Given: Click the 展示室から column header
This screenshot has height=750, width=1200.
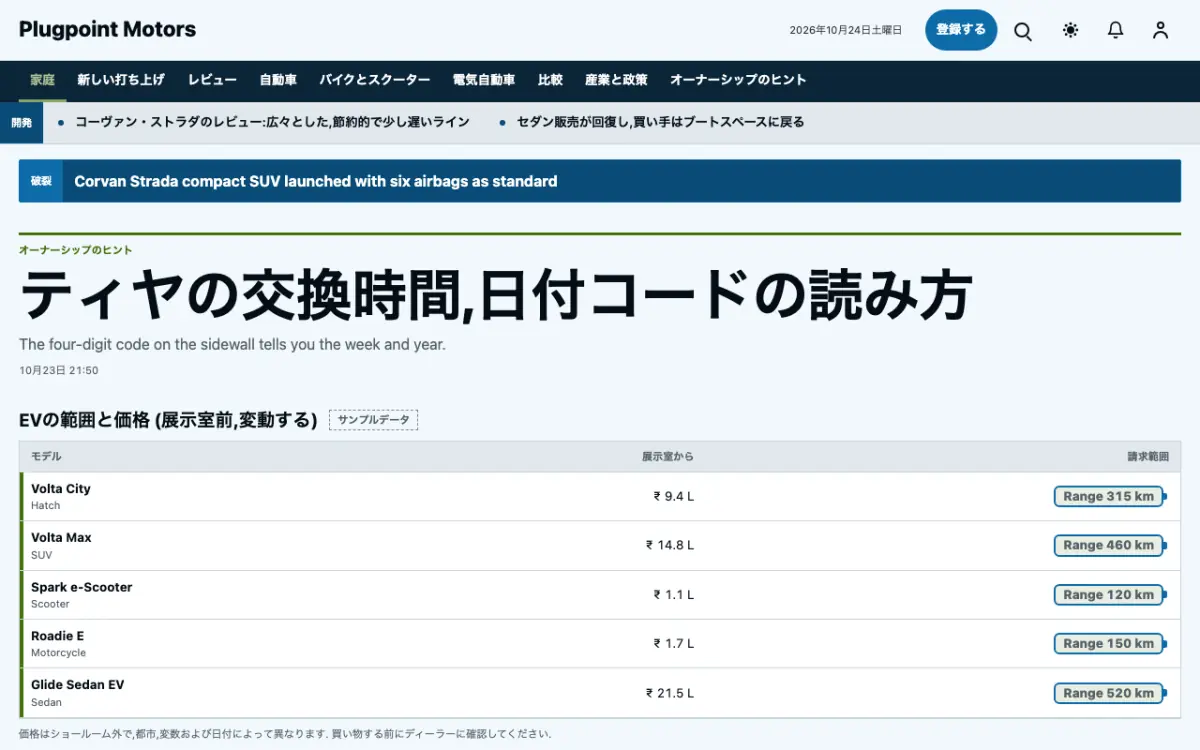Looking at the screenshot, I should [x=668, y=456].
